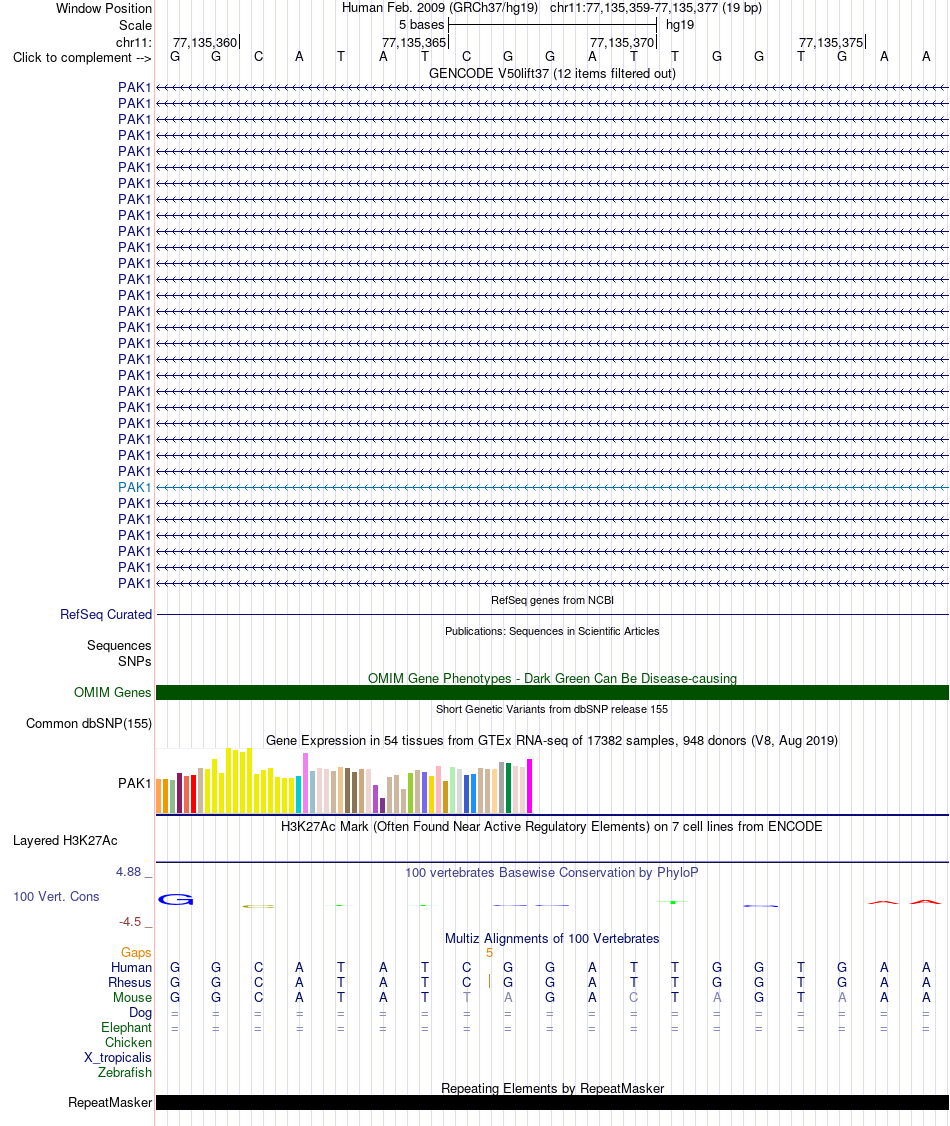Image resolution: width=950 pixels, height=1126 pixels.
Task: Click the Scale label
Action: (x=135, y=25)
